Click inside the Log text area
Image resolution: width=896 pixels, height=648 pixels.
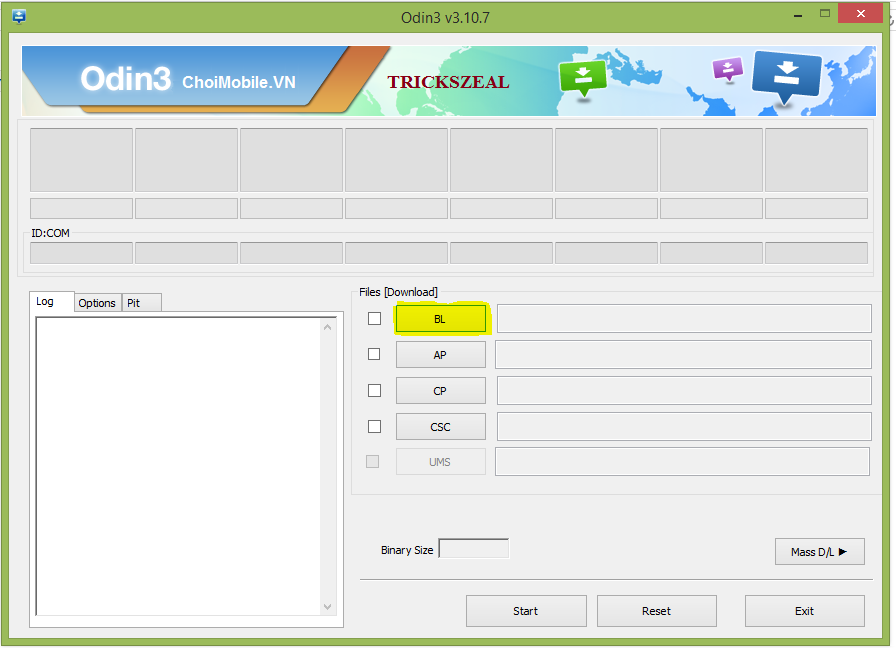tap(178, 466)
